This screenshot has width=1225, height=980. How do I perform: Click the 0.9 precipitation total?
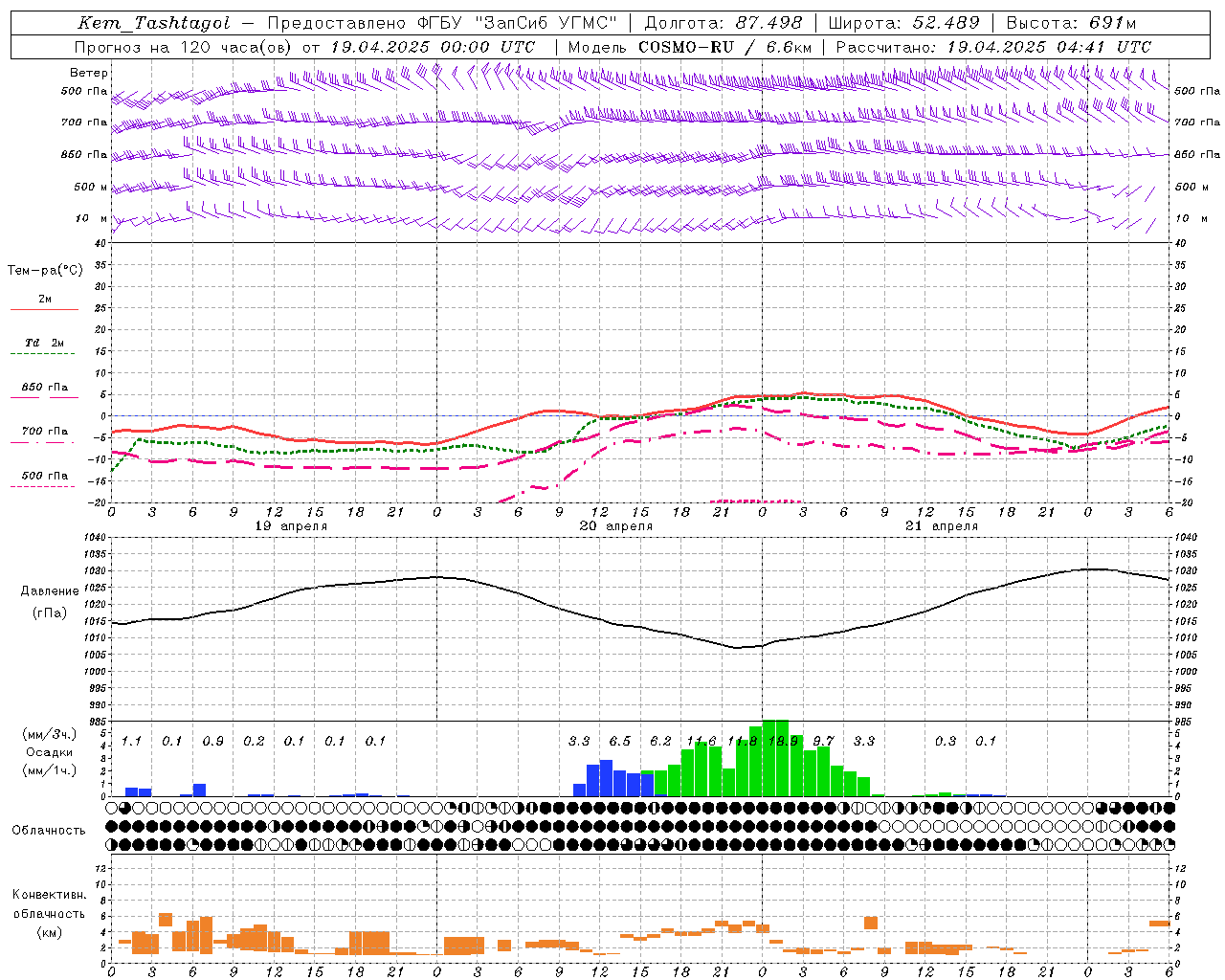pos(212,742)
